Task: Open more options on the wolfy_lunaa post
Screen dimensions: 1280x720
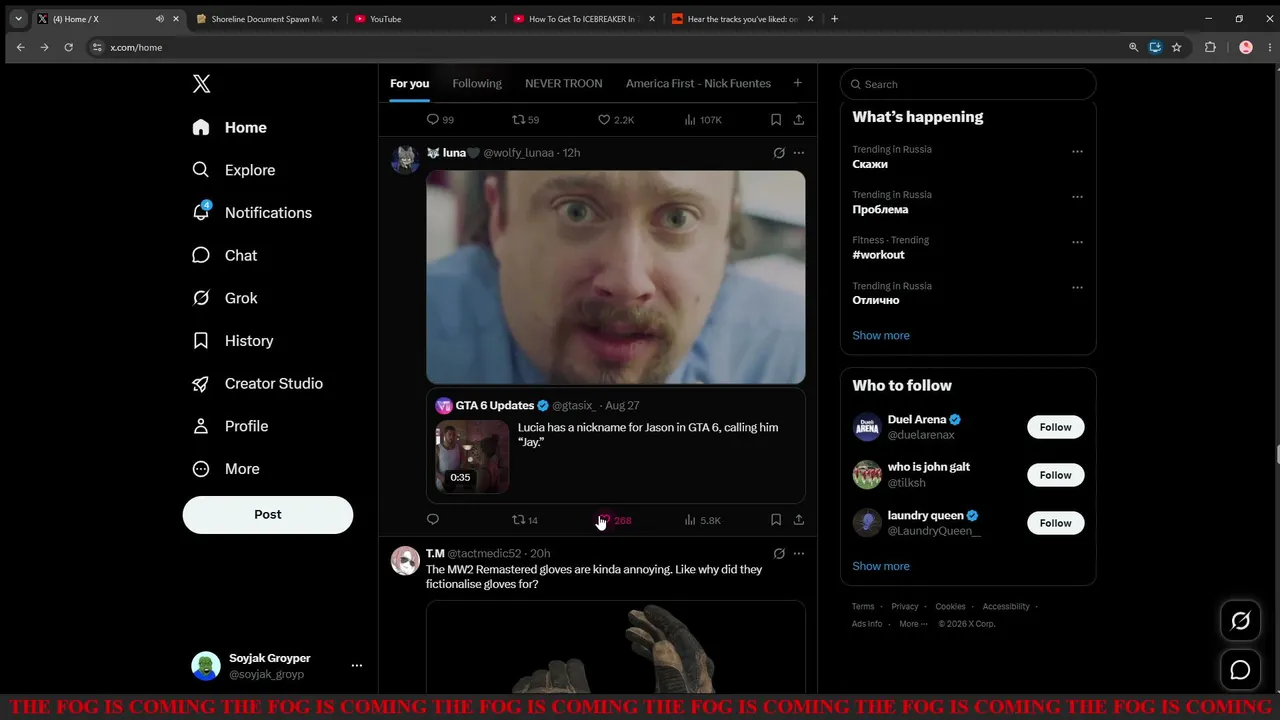Action: tap(799, 153)
